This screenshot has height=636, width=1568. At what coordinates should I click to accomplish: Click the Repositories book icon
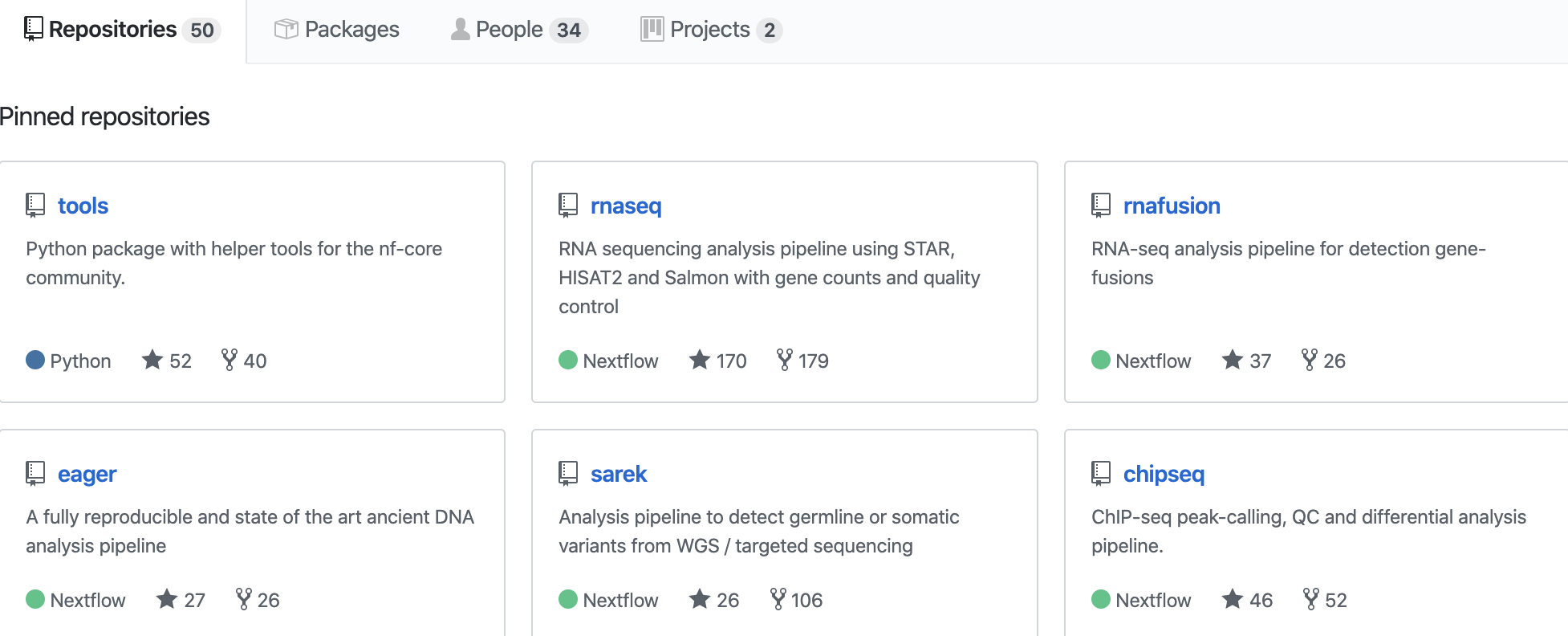pos(33,29)
